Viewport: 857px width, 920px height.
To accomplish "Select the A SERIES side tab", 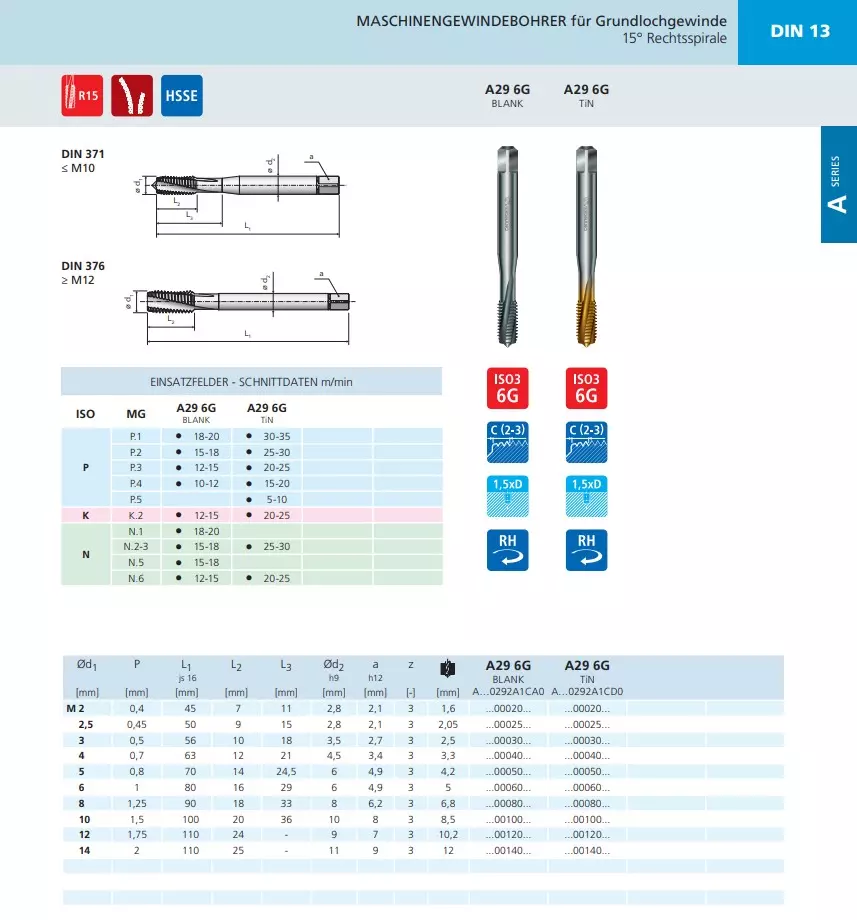I will tap(838, 184).
